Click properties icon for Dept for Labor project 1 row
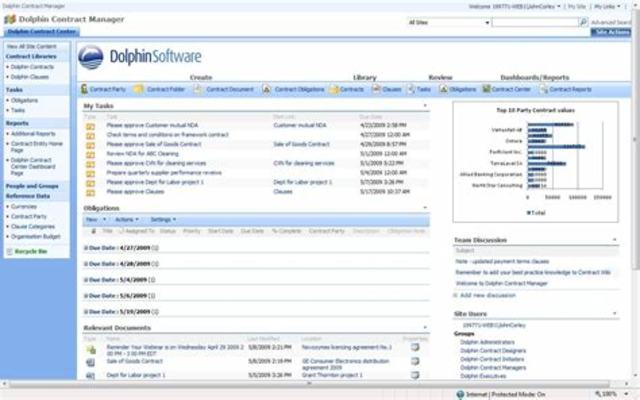640x400 pixels. [415, 375]
